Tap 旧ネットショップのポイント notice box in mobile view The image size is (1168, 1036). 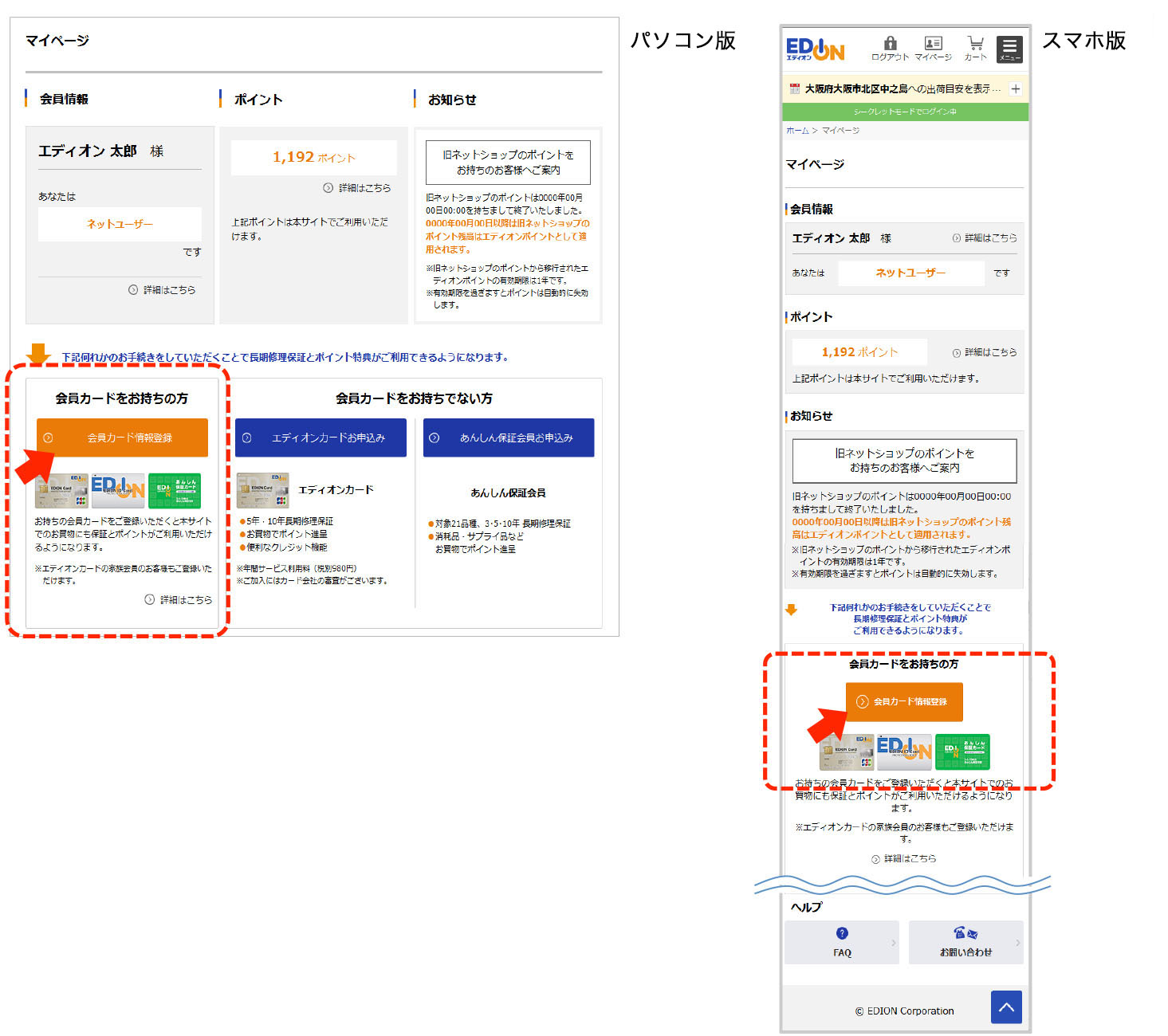(x=904, y=461)
